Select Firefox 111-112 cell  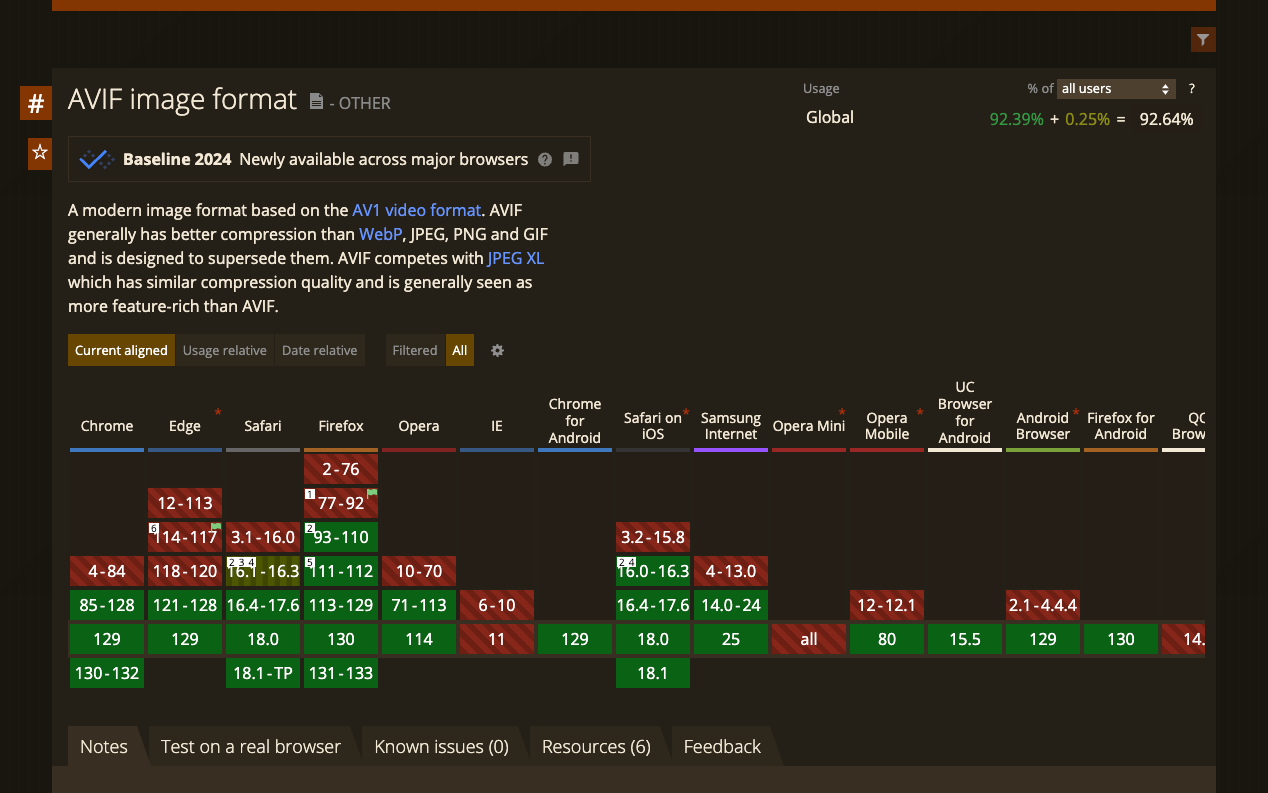(x=341, y=571)
